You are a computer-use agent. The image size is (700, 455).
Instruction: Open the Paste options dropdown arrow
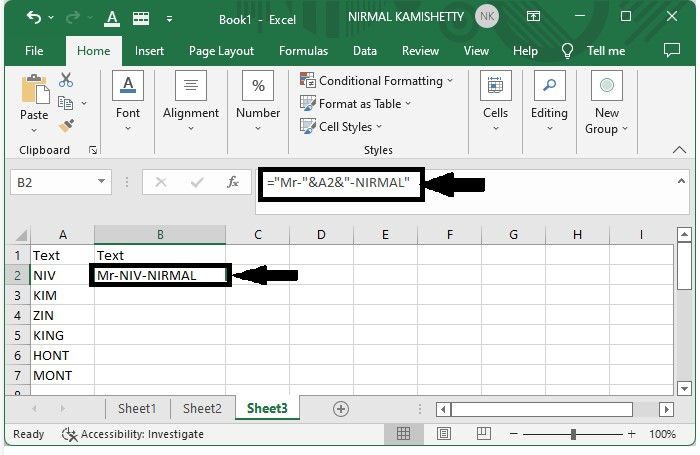[34, 130]
